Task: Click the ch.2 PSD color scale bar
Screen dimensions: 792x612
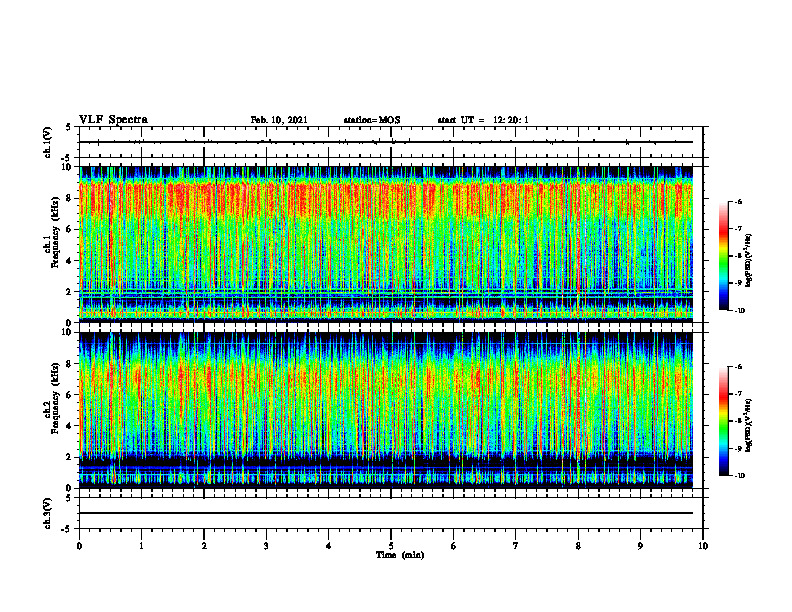Action: tap(723, 421)
